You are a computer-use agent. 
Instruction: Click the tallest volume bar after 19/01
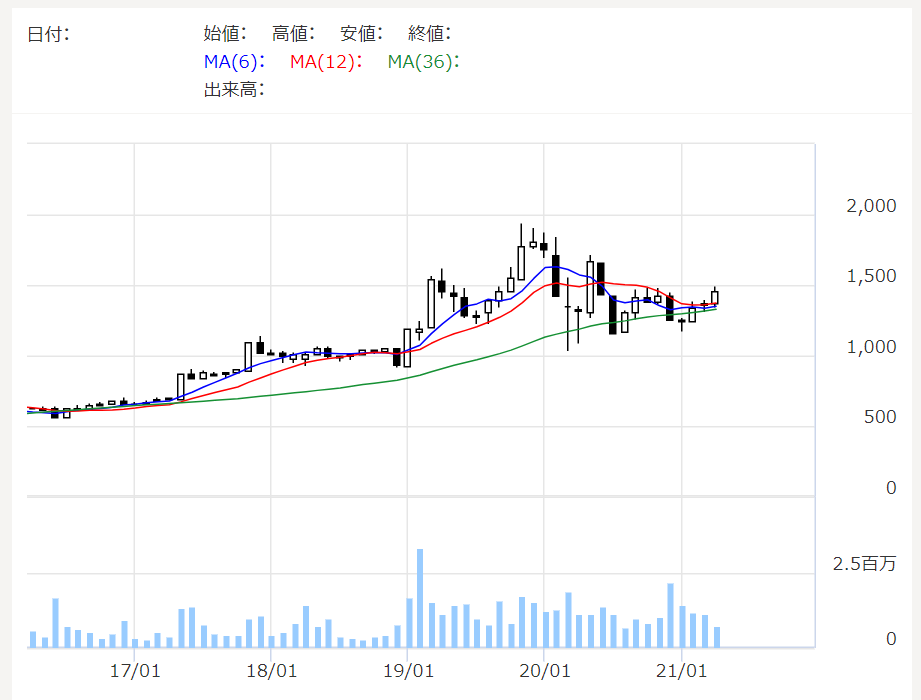[420, 598]
